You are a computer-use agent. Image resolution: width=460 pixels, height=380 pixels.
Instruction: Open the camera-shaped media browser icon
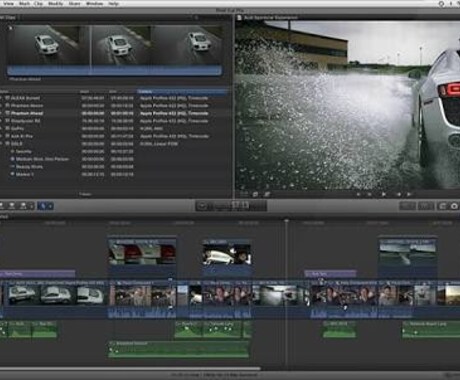coord(443,206)
